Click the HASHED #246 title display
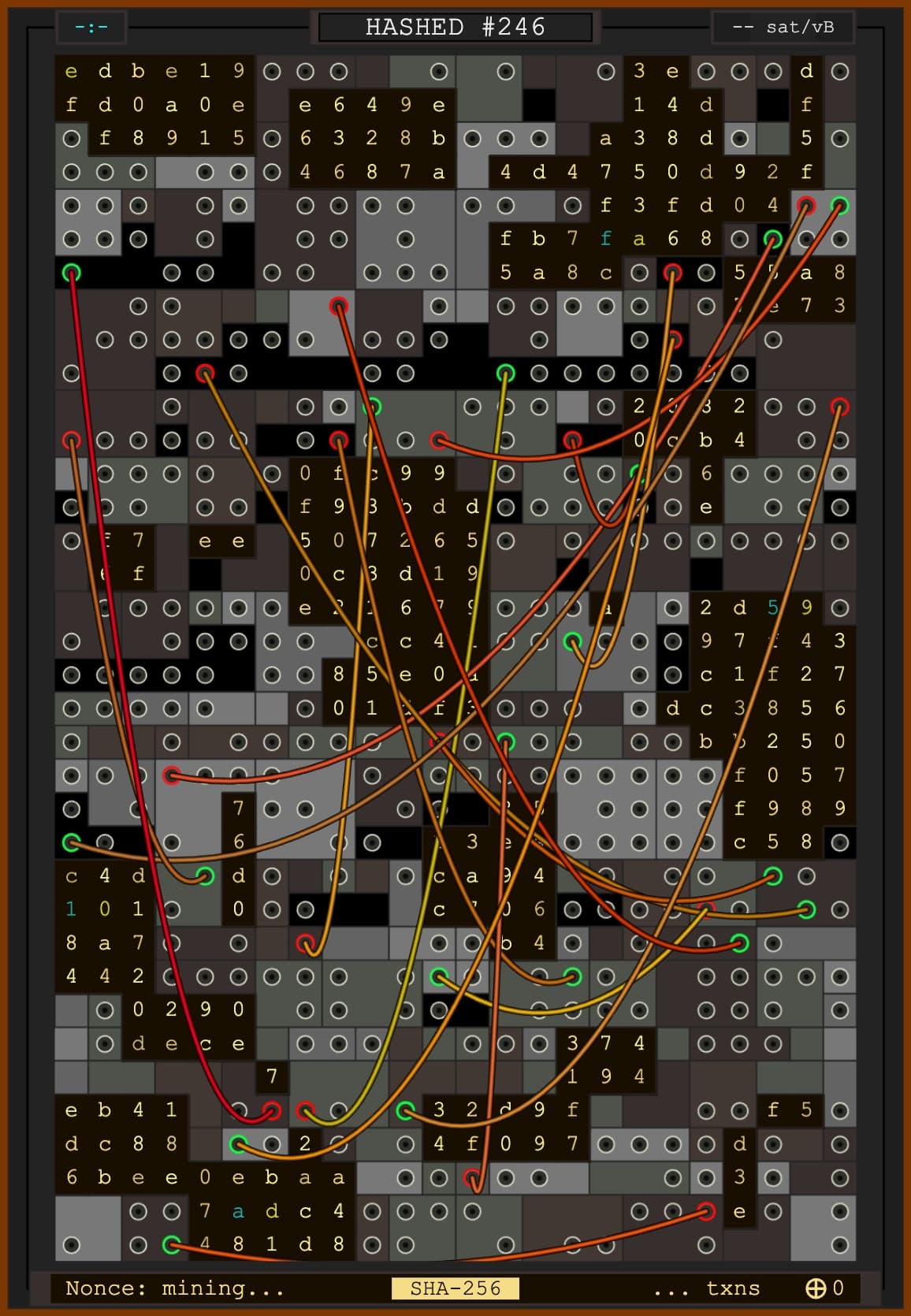Image resolution: width=911 pixels, height=1316 pixels. [x=455, y=28]
